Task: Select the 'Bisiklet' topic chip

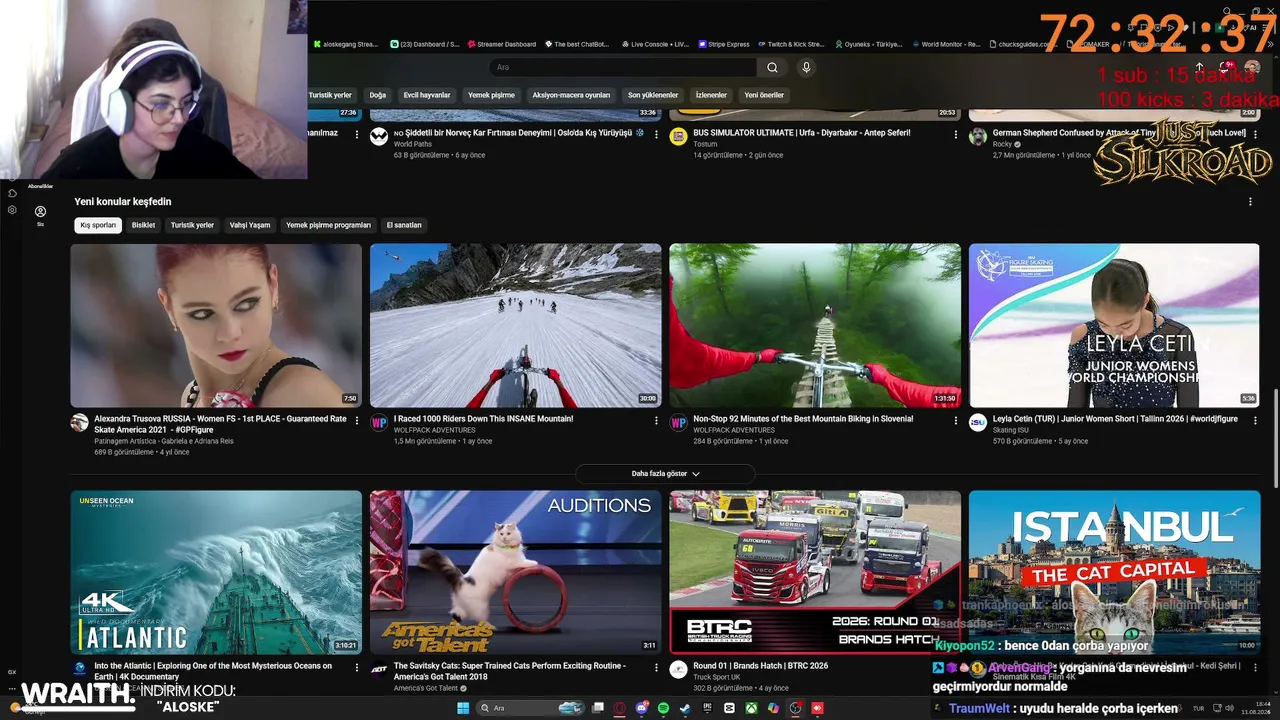Action: click(x=144, y=225)
